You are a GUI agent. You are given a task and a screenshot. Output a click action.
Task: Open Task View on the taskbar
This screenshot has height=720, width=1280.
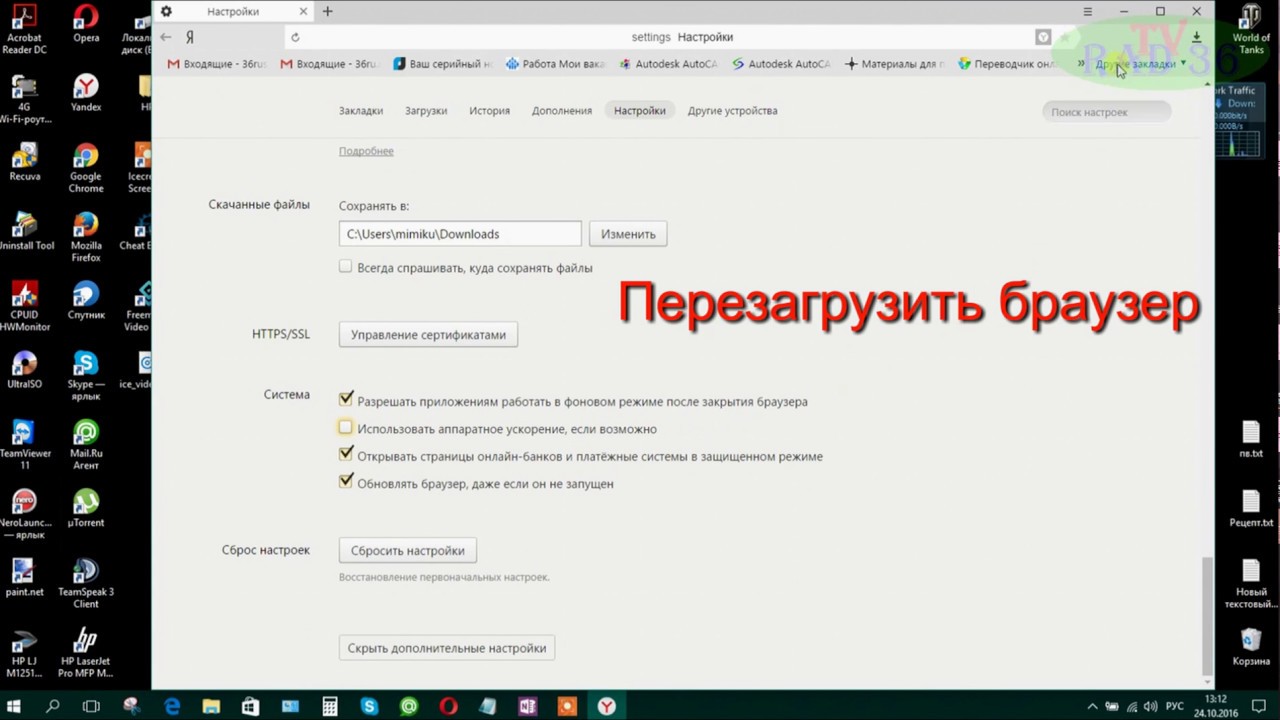[91, 706]
